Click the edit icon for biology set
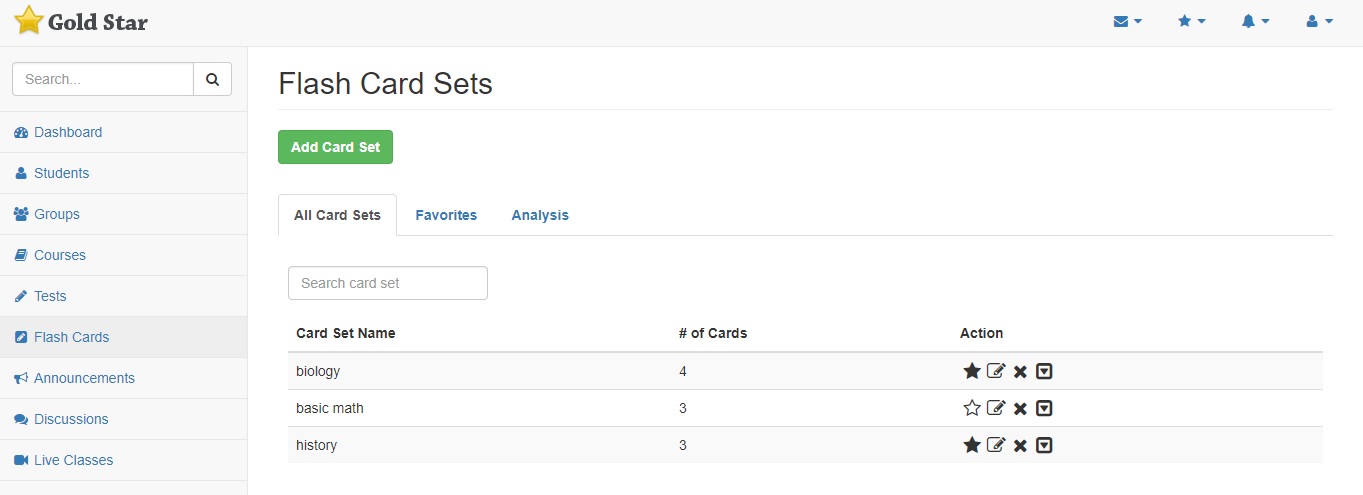1363x495 pixels. point(996,371)
